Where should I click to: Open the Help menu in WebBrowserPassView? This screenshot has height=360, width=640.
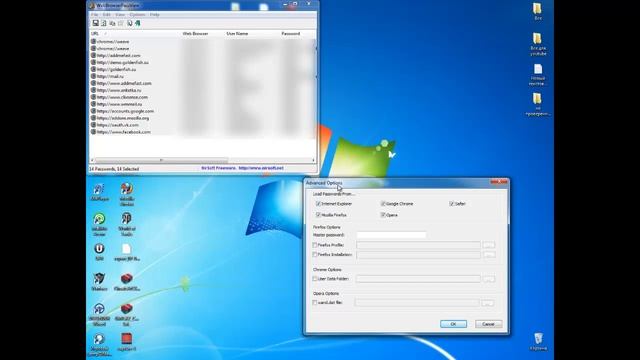coord(154,15)
